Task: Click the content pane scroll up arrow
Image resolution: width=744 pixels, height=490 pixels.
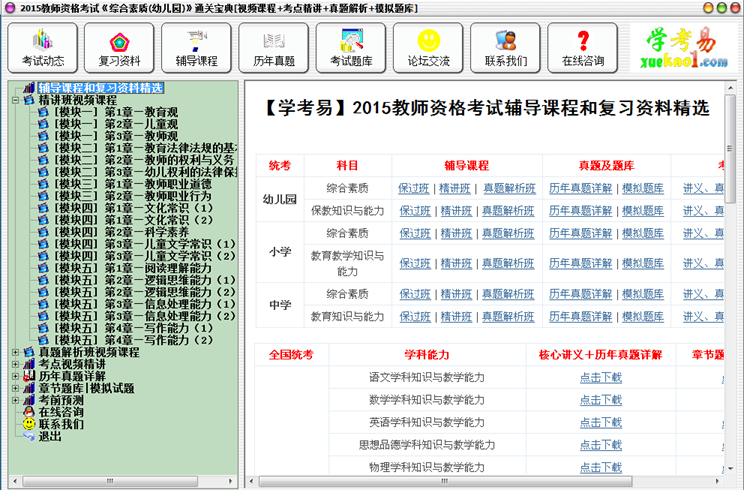Action: [730, 88]
